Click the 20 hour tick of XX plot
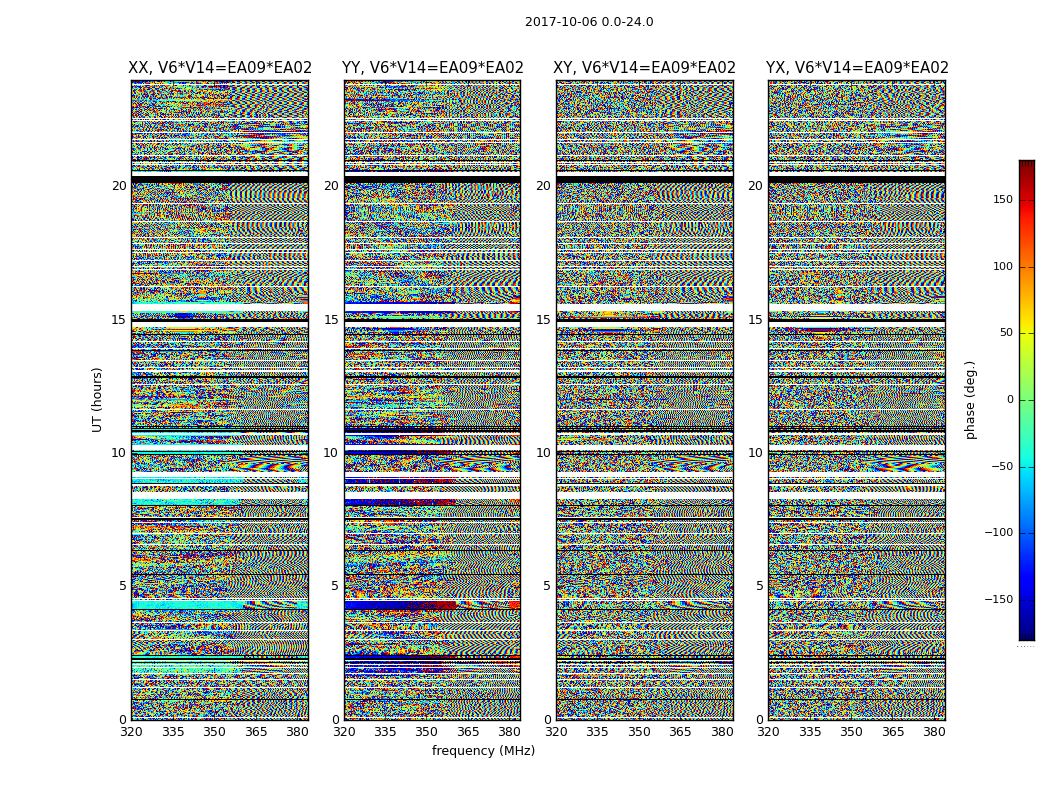 (119, 186)
